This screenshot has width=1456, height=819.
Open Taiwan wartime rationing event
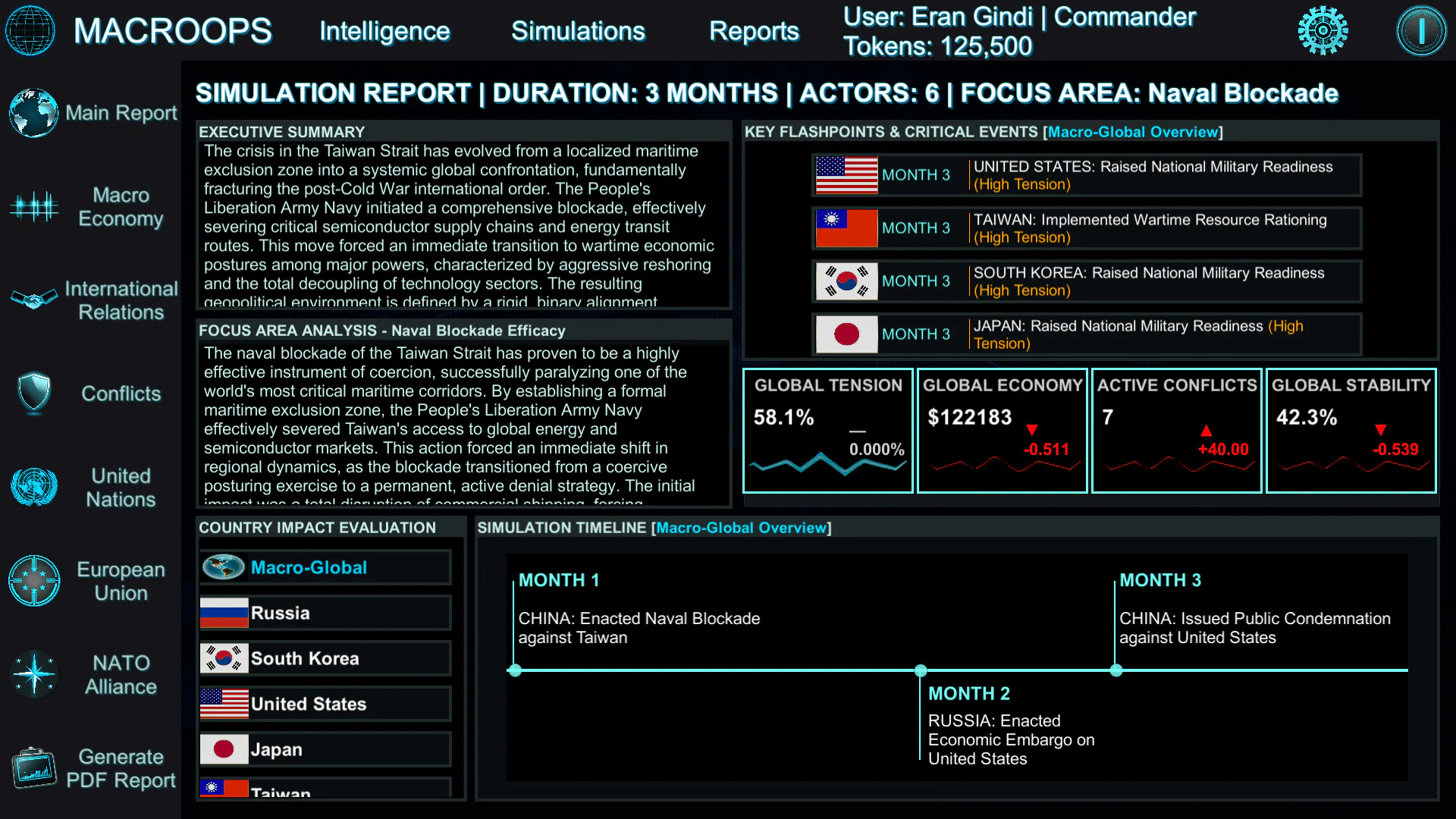pyautogui.click(x=1087, y=228)
